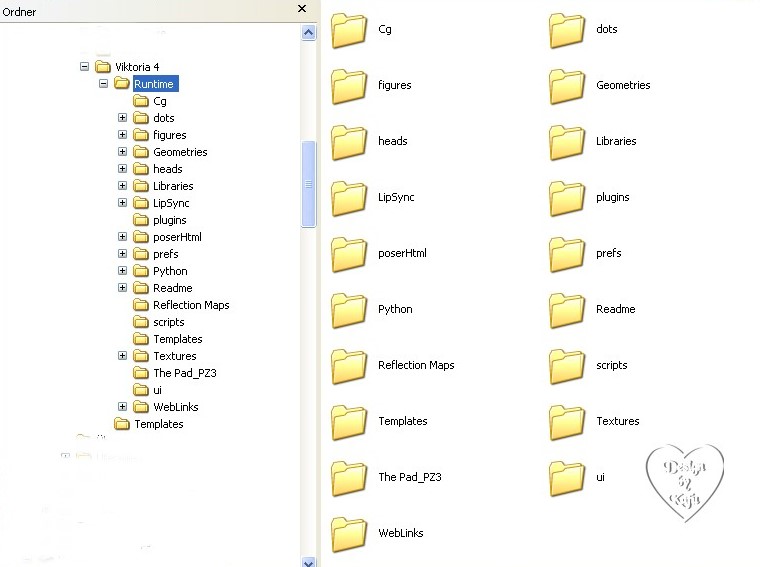Expand the heads node in tree
The width and height of the screenshot is (760, 567).
tap(122, 168)
